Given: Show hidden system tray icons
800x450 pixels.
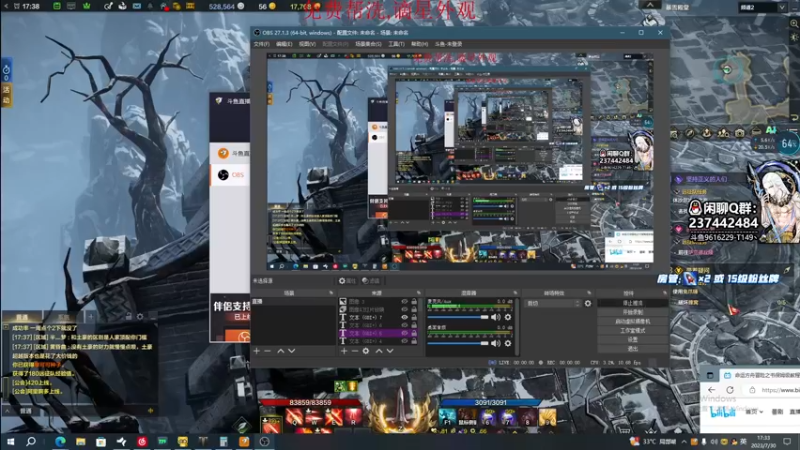Looking at the screenshot, I should [684, 441].
